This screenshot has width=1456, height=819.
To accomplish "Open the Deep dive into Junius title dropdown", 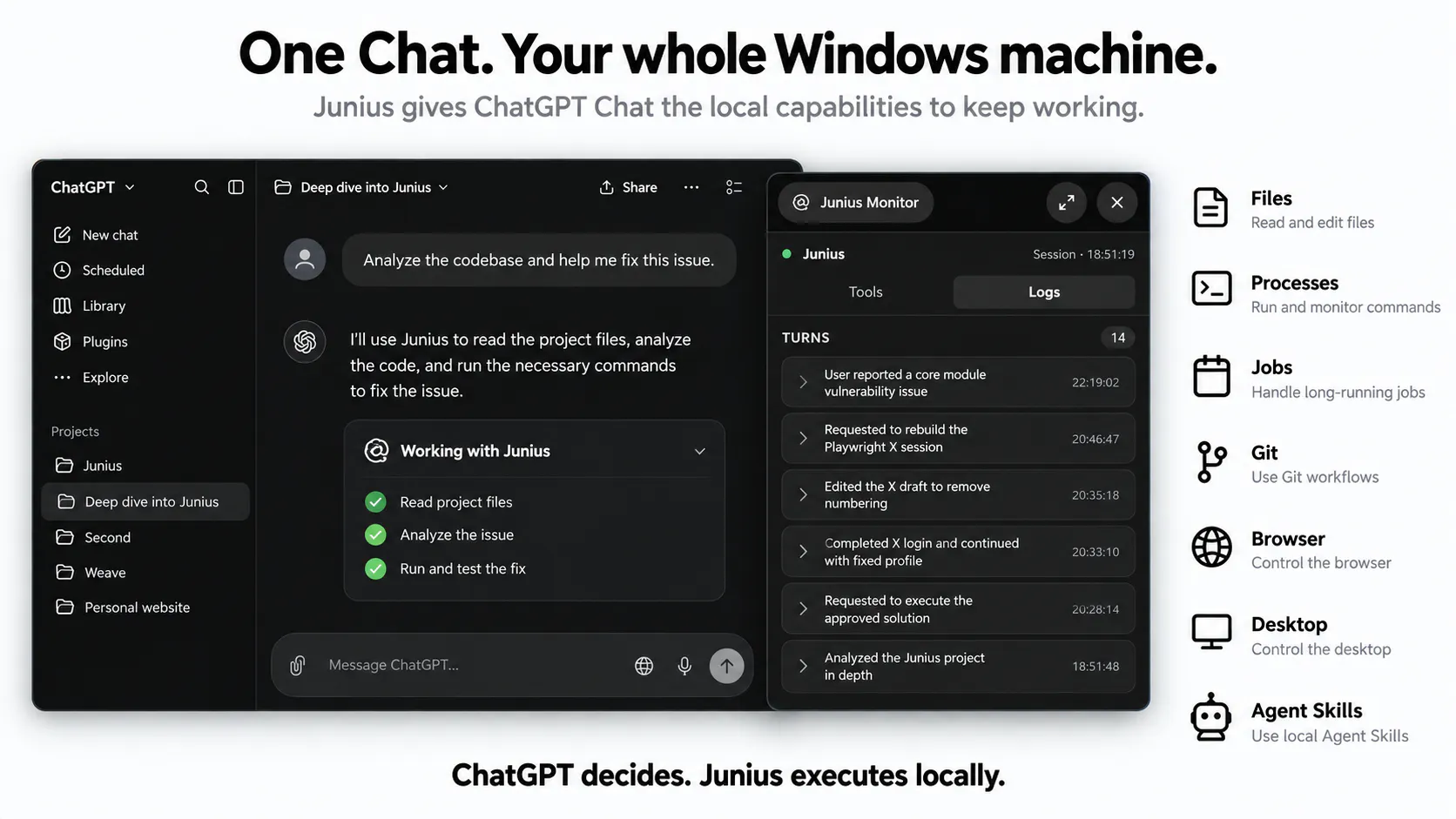I will pos(361,187).
